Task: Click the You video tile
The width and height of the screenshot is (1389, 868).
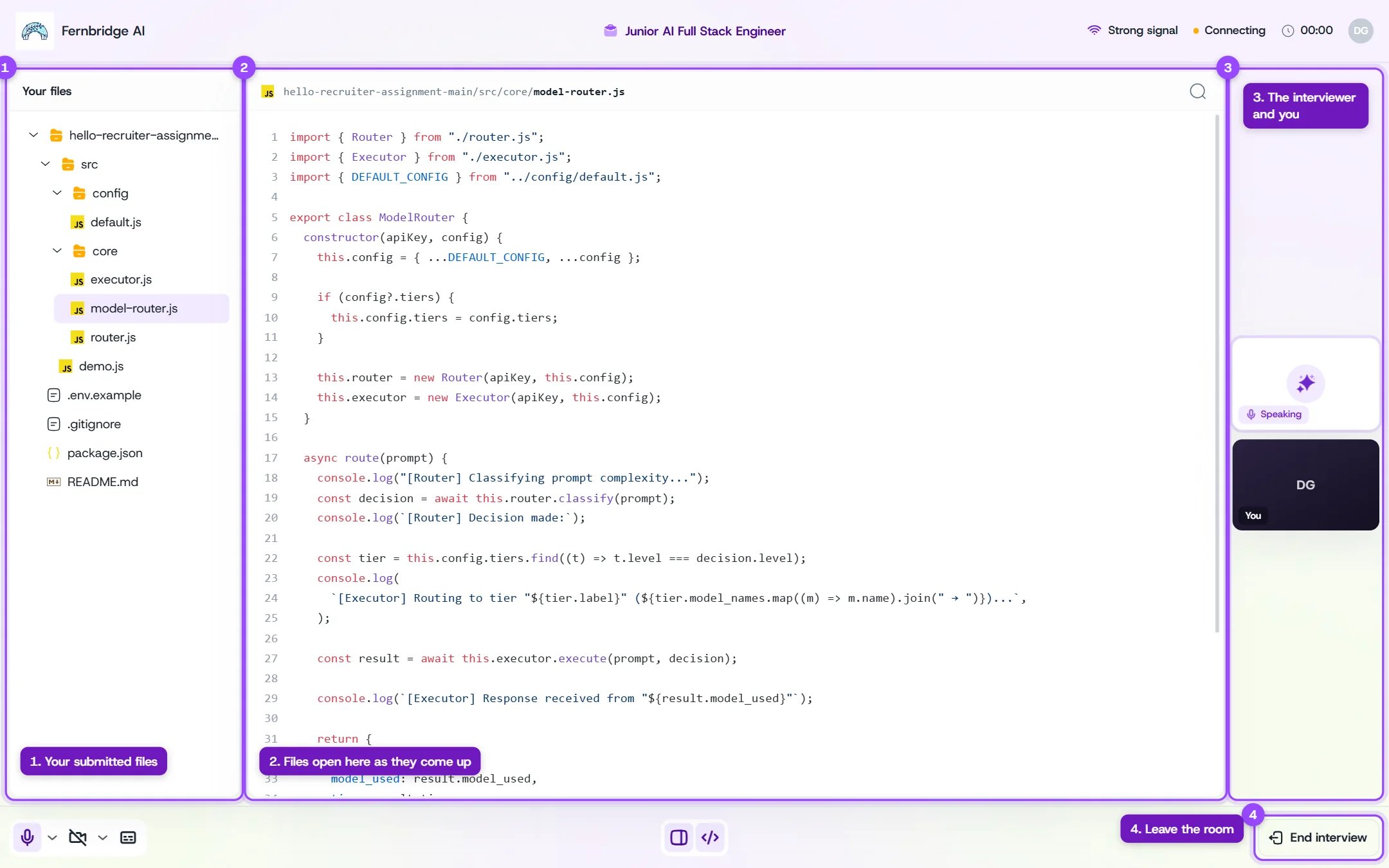Action: pyautogui.click(x=1305, y=485)
